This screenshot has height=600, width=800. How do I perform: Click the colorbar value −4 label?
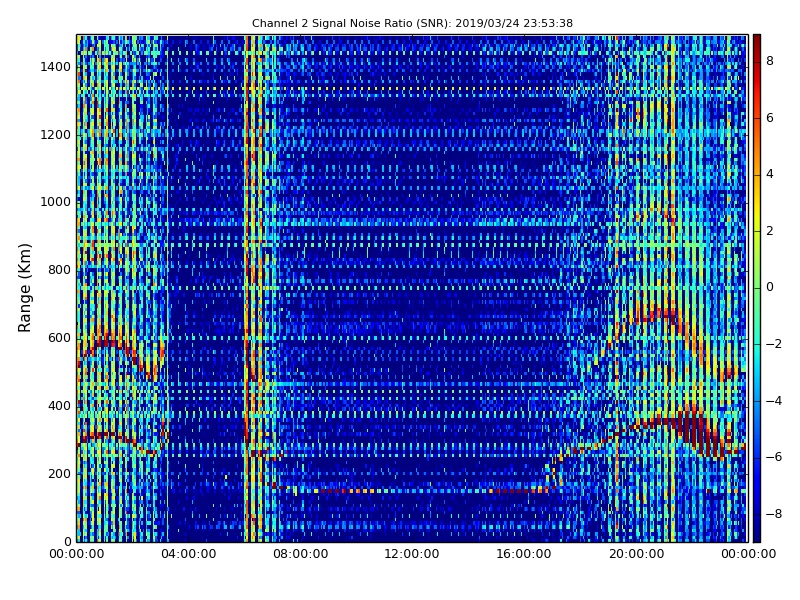773,401
